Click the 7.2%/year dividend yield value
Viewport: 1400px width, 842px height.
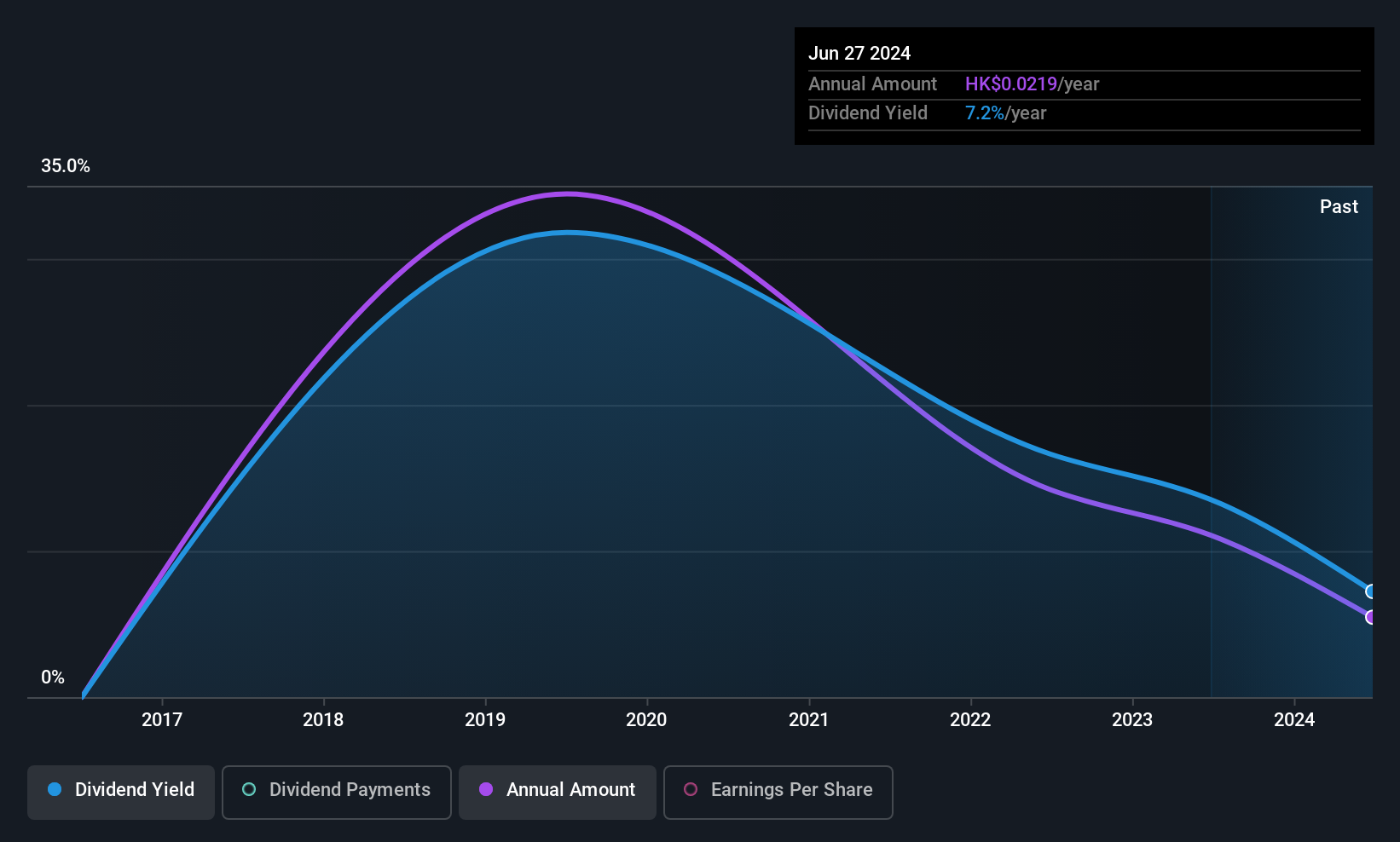(1005, 113)
